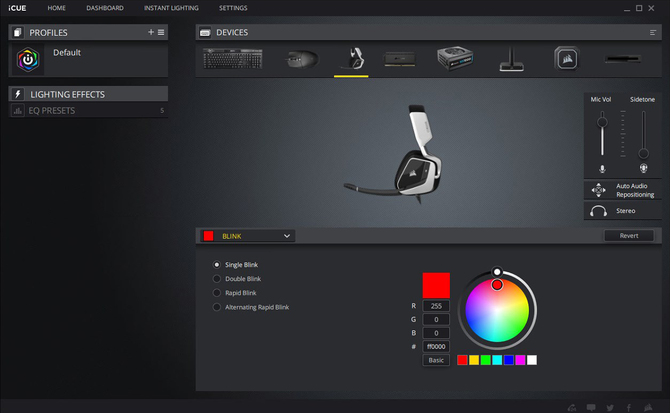Open the BLINK lighting effect dropdown
The height and width of the screenshot is (413, 670).
click(248, 236)
